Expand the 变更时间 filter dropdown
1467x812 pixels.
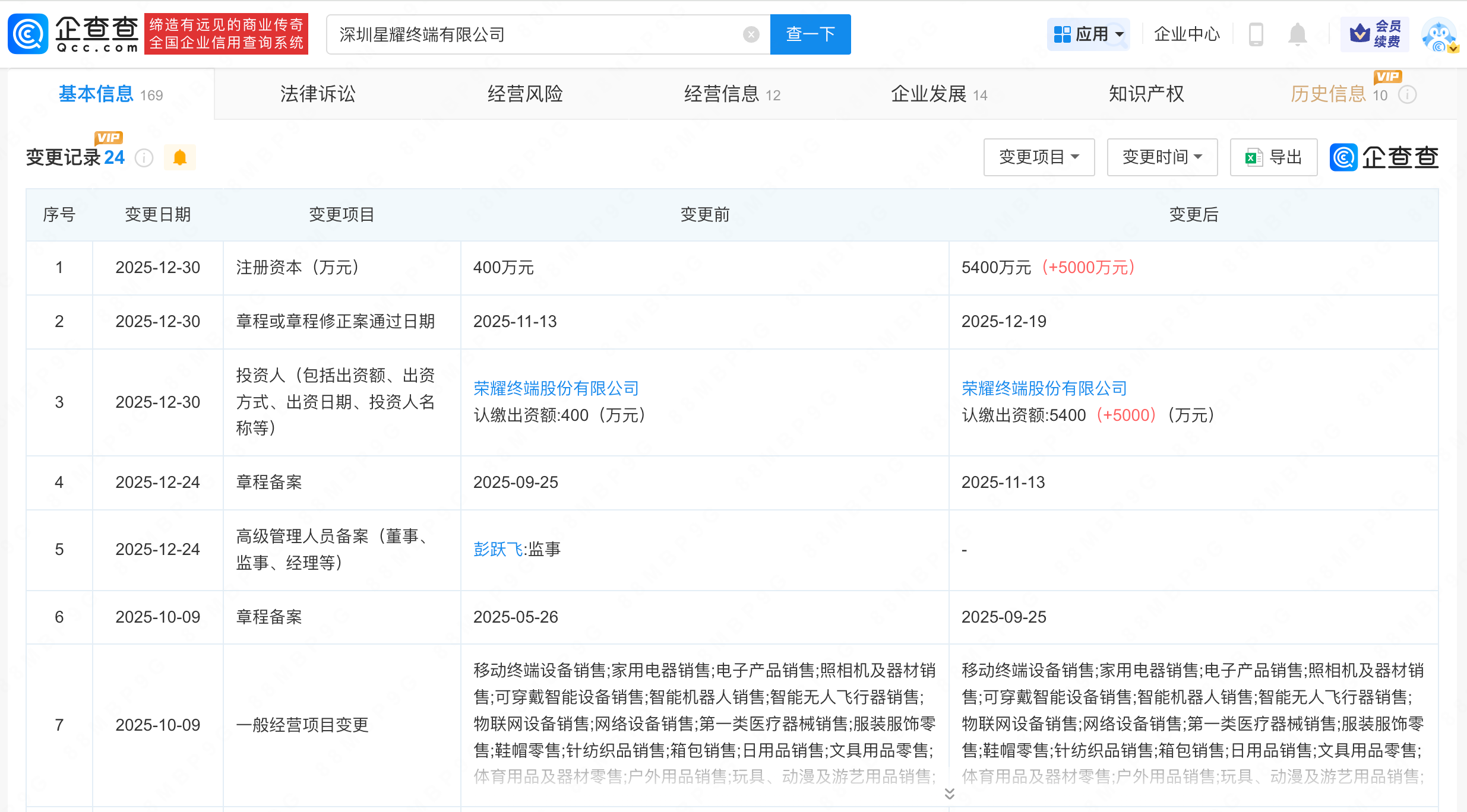pyautogui.click(x=1162, y=157)
